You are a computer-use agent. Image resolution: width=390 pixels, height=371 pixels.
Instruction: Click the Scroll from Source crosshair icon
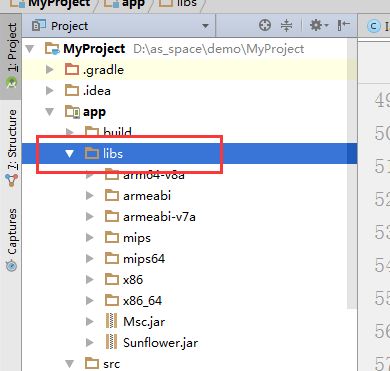coord(265,25)
